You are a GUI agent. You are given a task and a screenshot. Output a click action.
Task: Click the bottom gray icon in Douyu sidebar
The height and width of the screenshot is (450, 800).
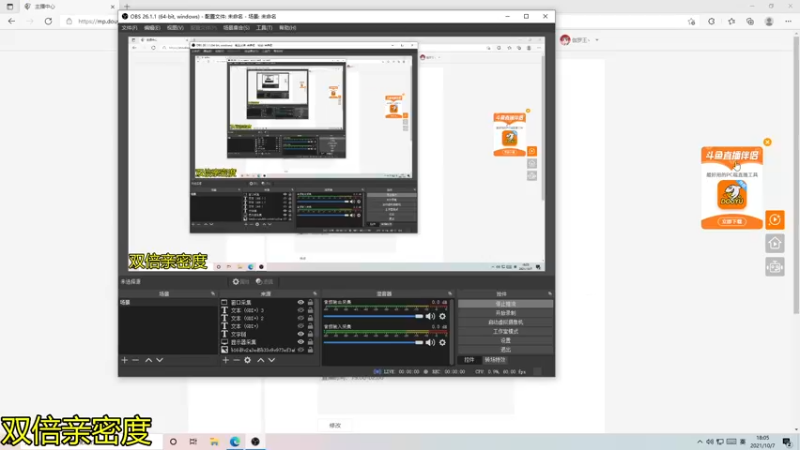pyautogui.click(x=774, y=267)
